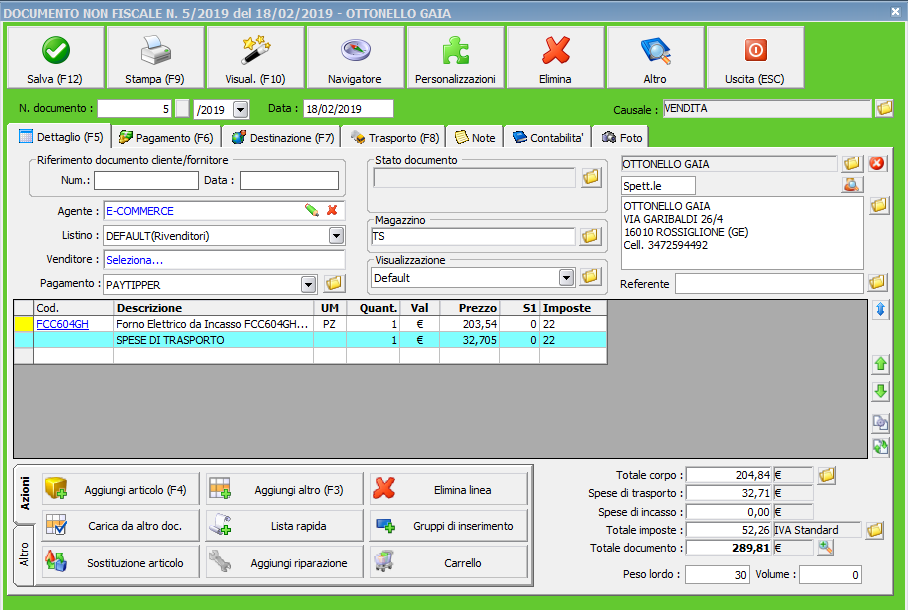Print the document with Stampa (F9)
This screenshot has height=610, width=908.
click(x=155, y=57)
